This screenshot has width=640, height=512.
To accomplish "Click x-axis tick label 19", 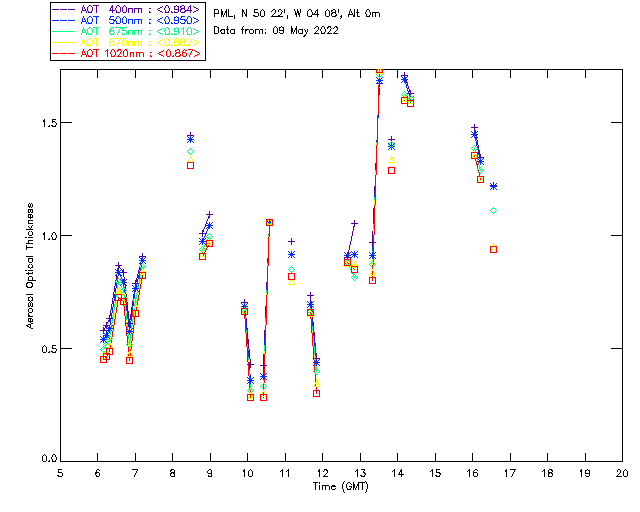I will (x=585, y=473).
